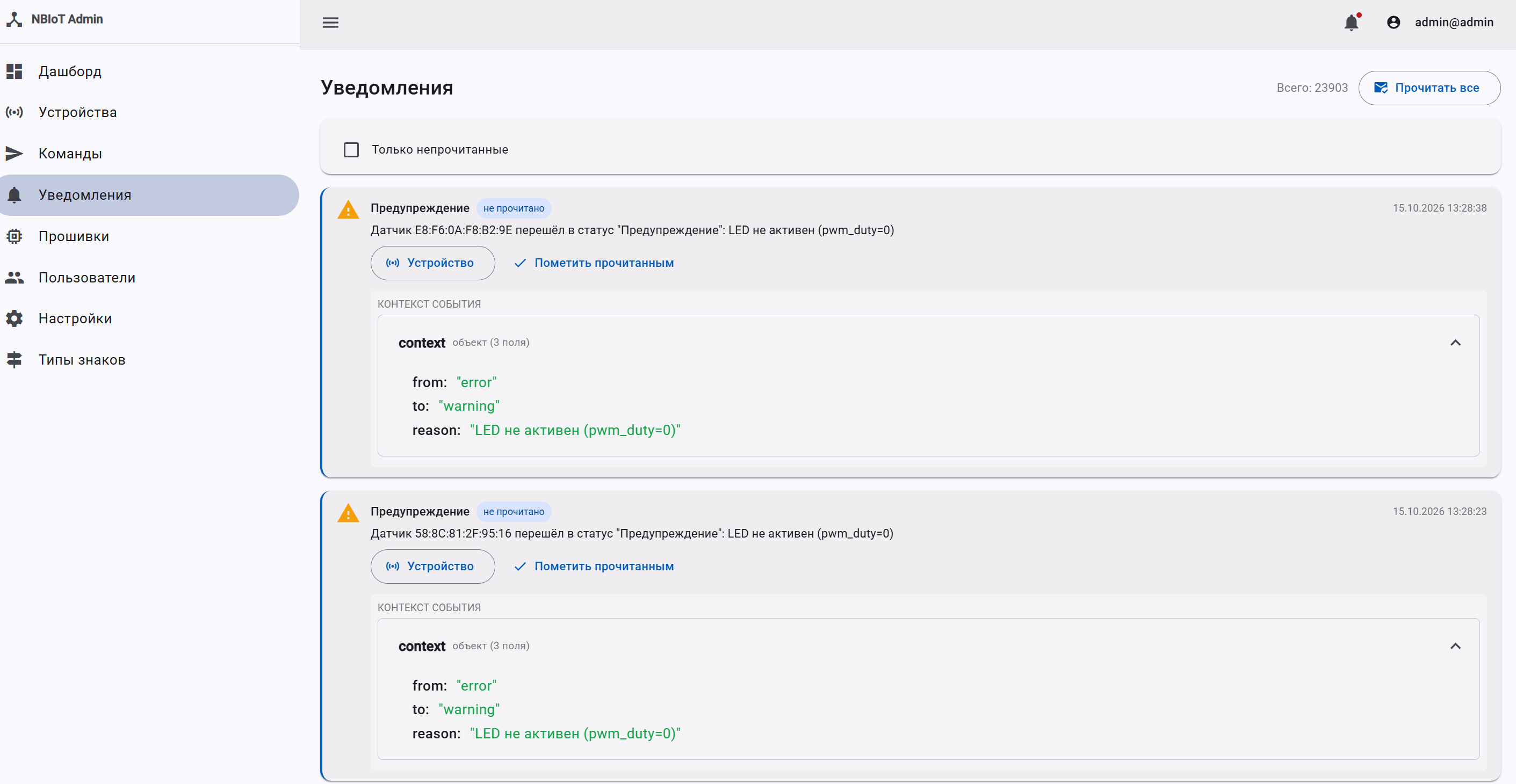Open the hamburger menu icon

330,23
